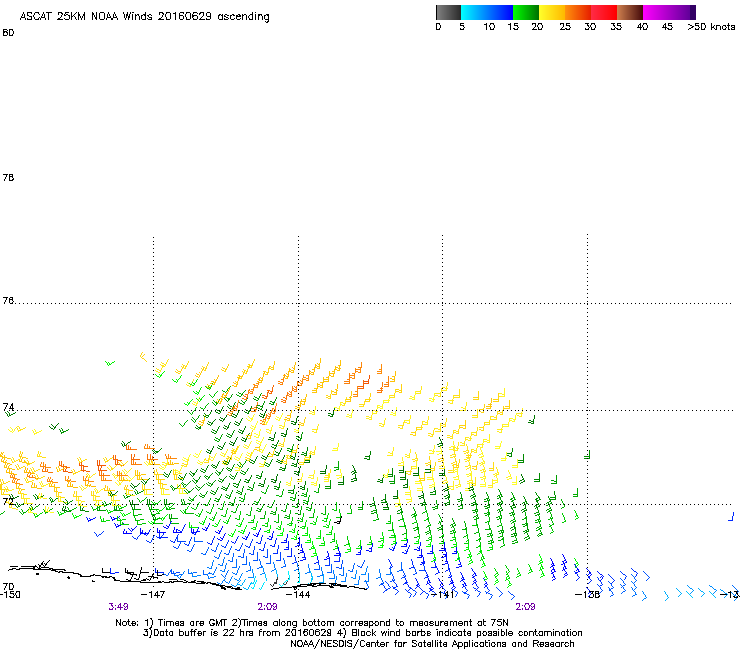
Task: Click the '0' label under the color bar
Action: click(x=438, y=27)
